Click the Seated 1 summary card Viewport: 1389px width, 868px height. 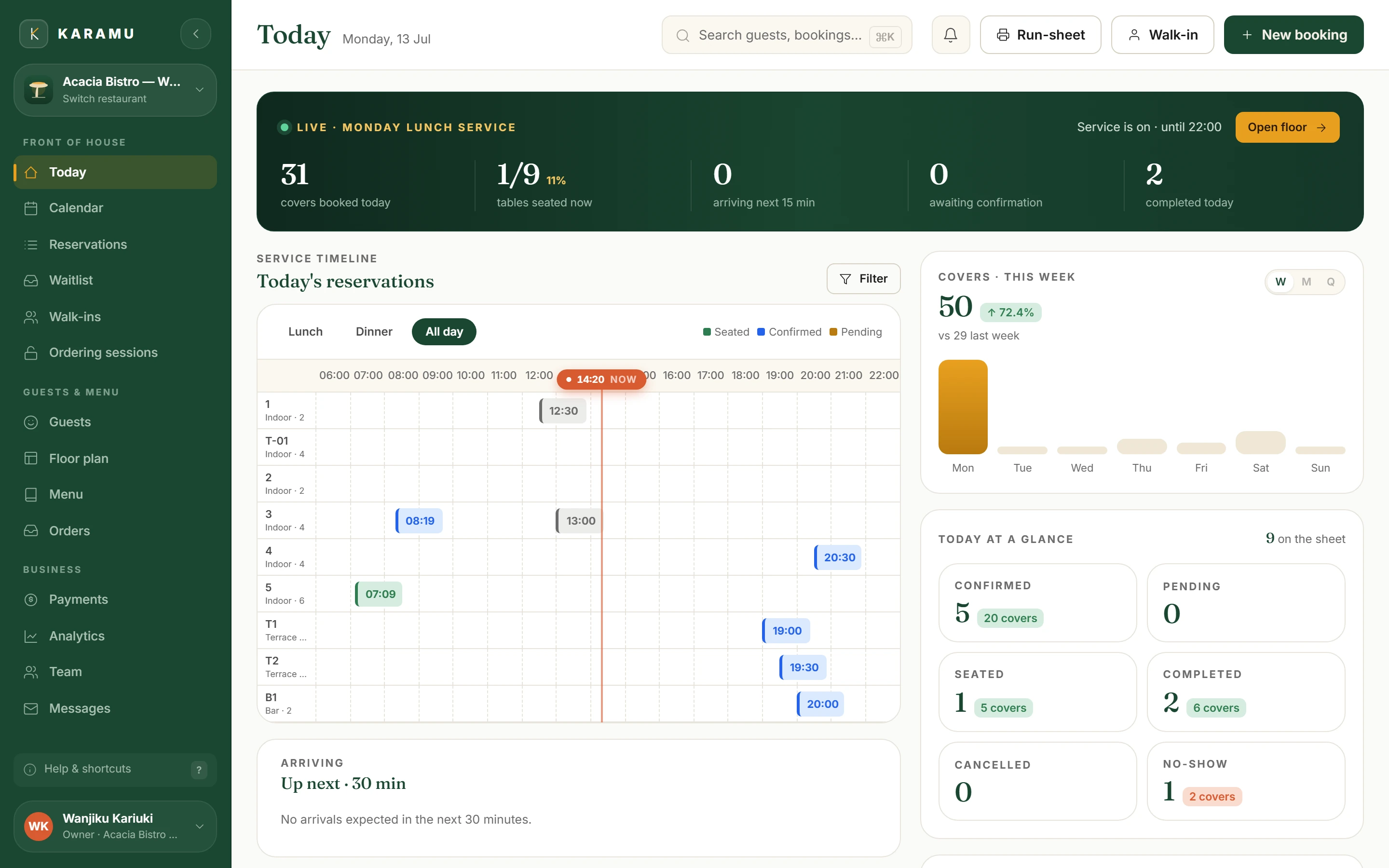[x=1037, y=692]
